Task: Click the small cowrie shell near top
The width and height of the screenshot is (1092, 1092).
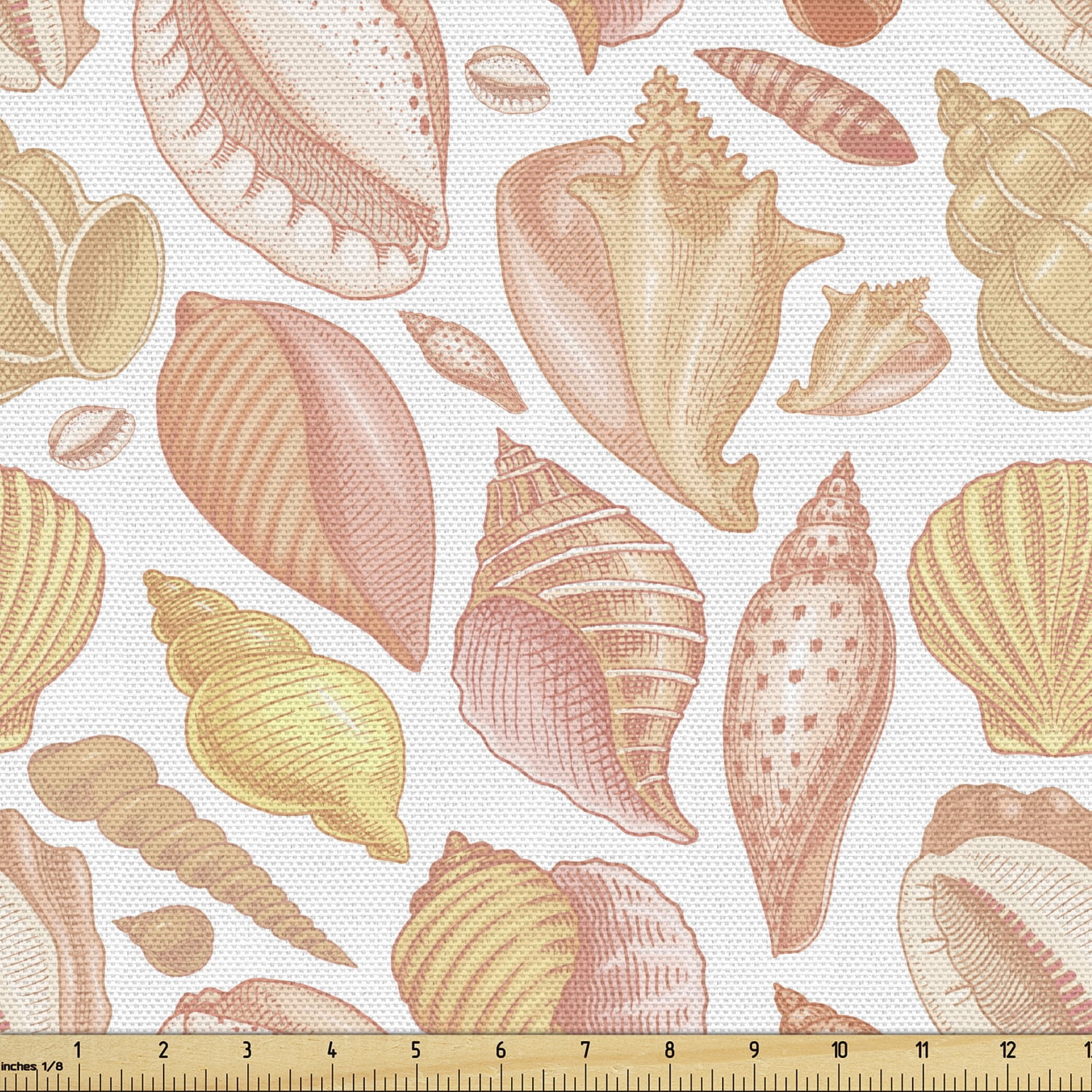Action: [510, 80]
